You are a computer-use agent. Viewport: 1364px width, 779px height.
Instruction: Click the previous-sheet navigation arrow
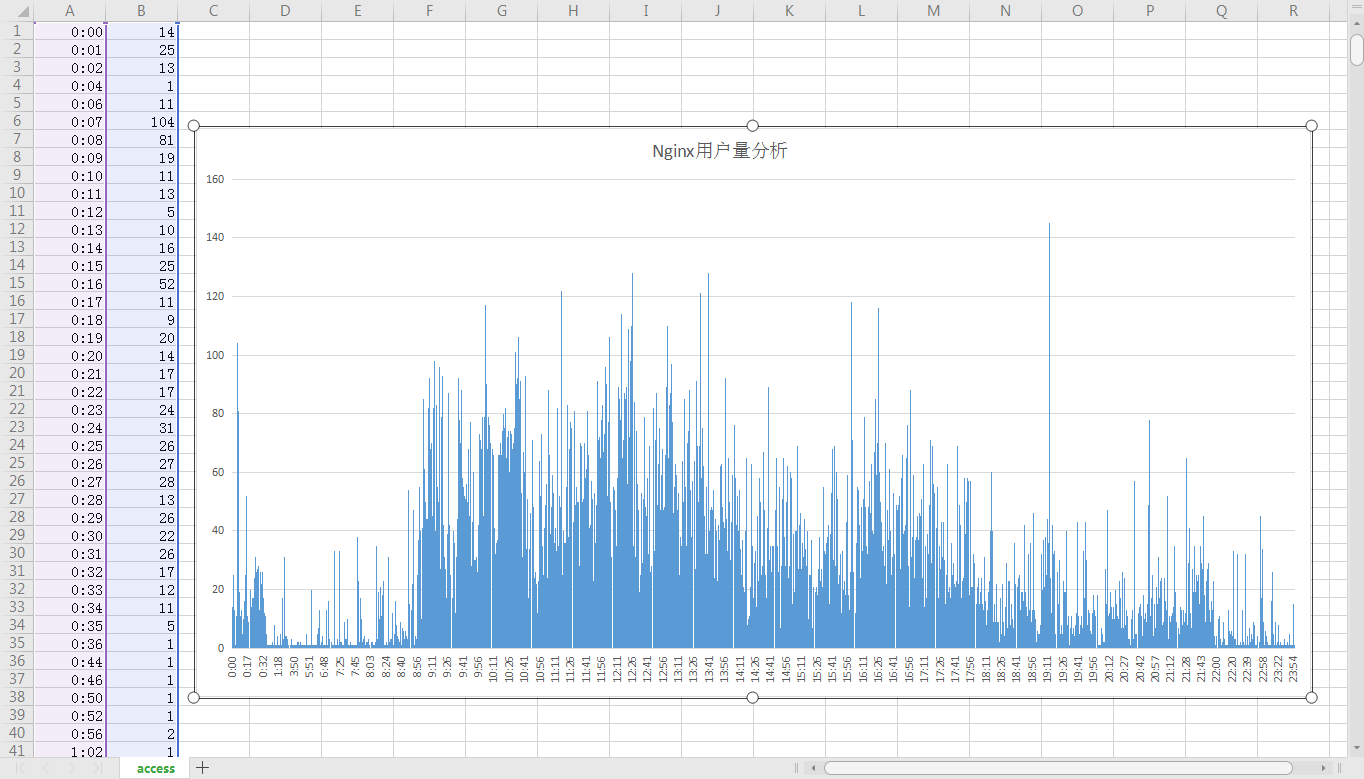click(x=45, y=768)
